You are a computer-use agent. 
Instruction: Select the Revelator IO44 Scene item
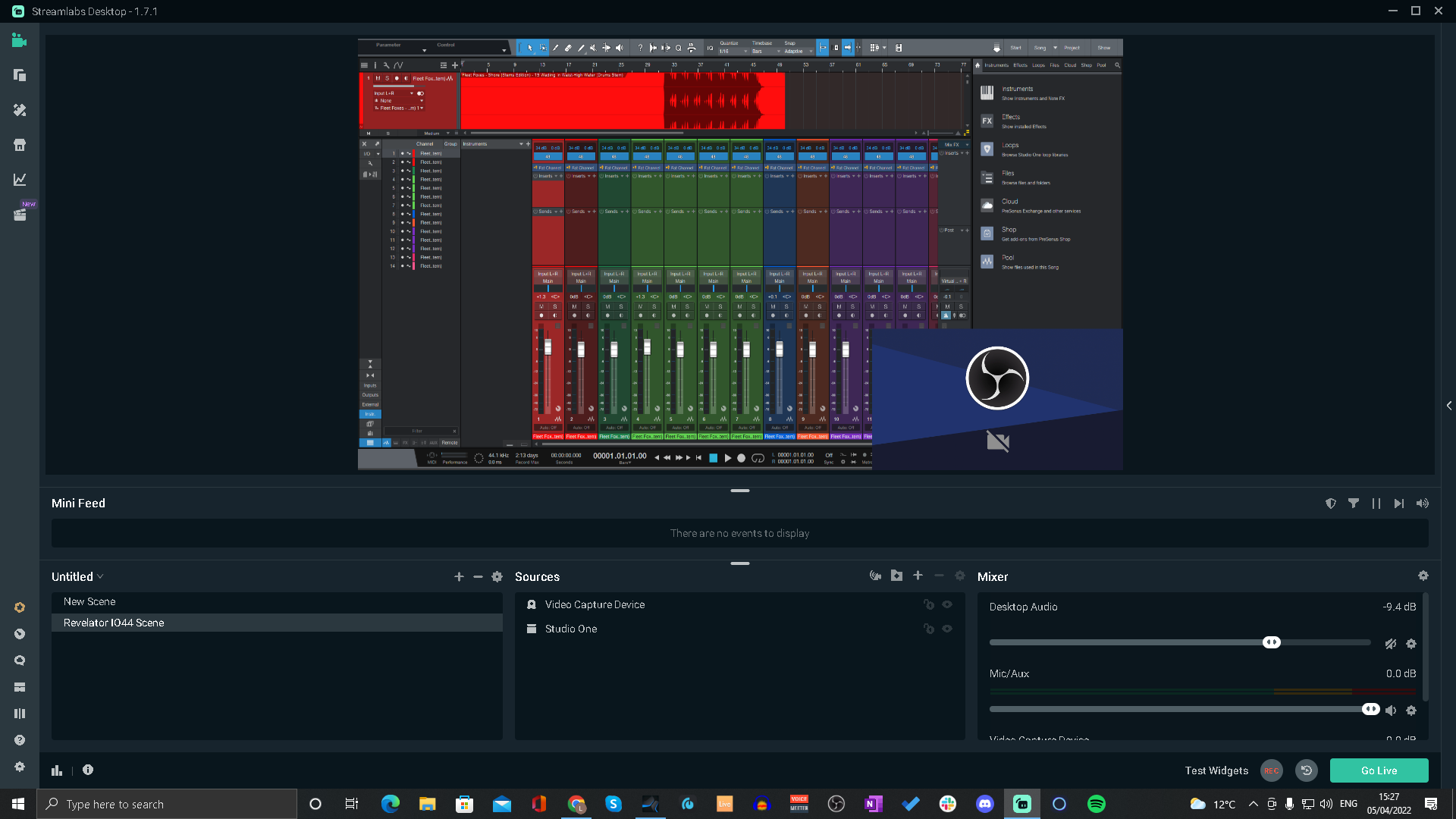277,623
